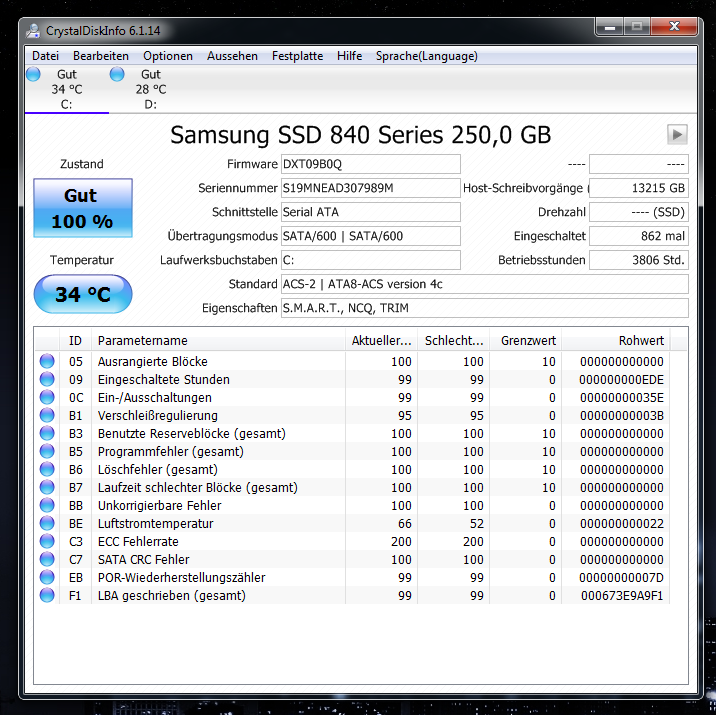This screenshot has height=715, width=716.
Task: Click the Laufwerksbuchstaben field
Action: (370, 260)
